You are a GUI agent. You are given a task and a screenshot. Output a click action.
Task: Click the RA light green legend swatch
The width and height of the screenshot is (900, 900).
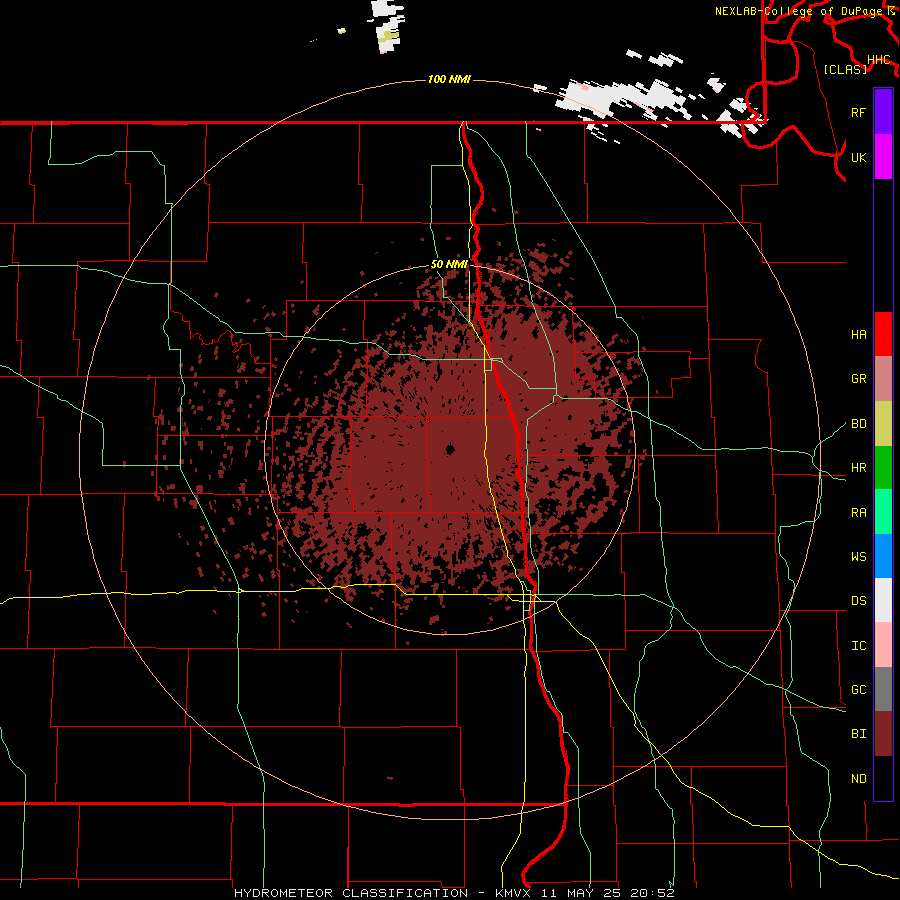click(883, 512)
